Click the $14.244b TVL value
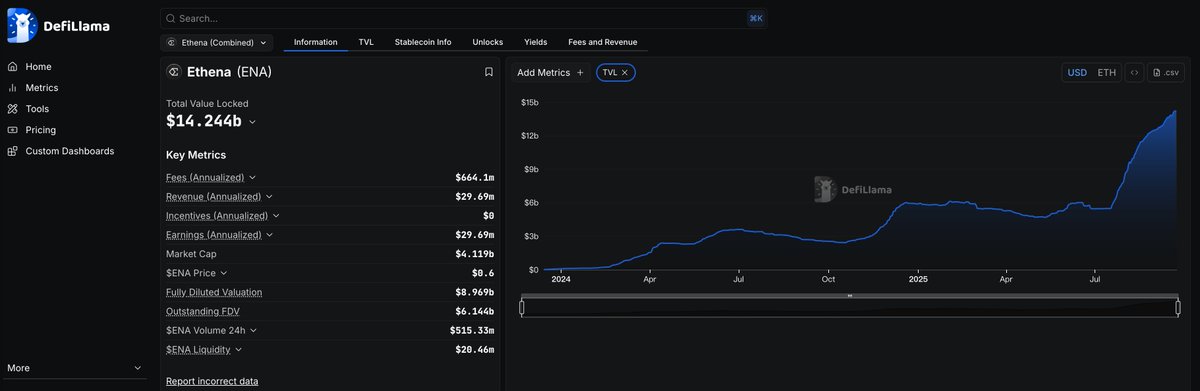This screenshot has width=1200, height=391. pyautogui.click(x=204, y=121)
